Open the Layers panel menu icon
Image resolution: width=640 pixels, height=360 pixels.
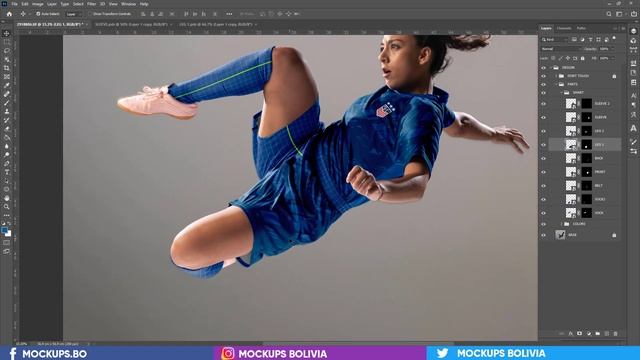click(623, 28)
